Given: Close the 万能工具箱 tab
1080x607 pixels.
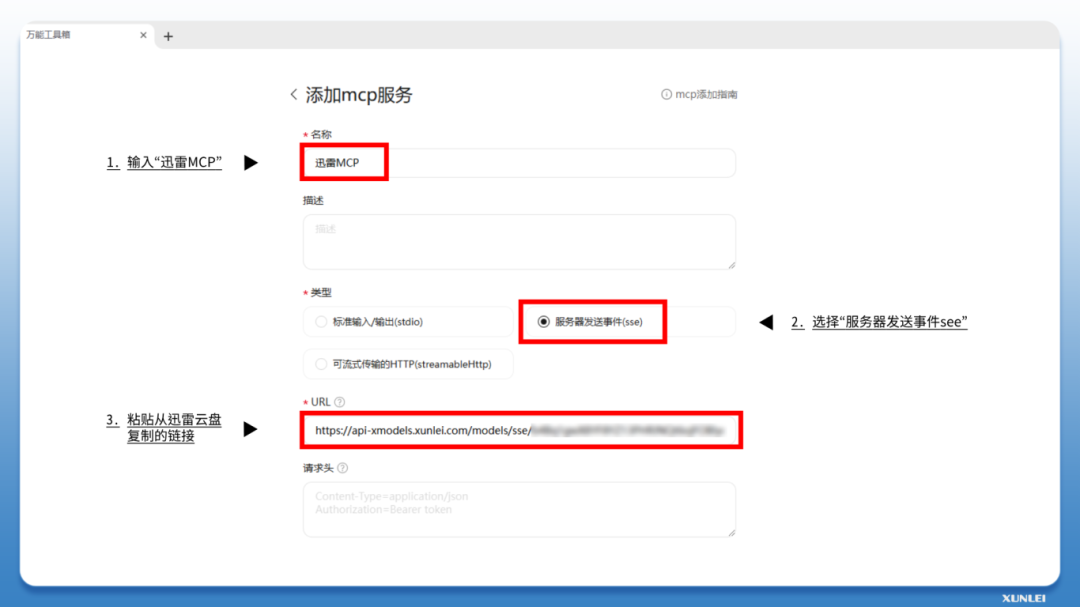Looking at the screenshot, I should [x=143, y=35].
